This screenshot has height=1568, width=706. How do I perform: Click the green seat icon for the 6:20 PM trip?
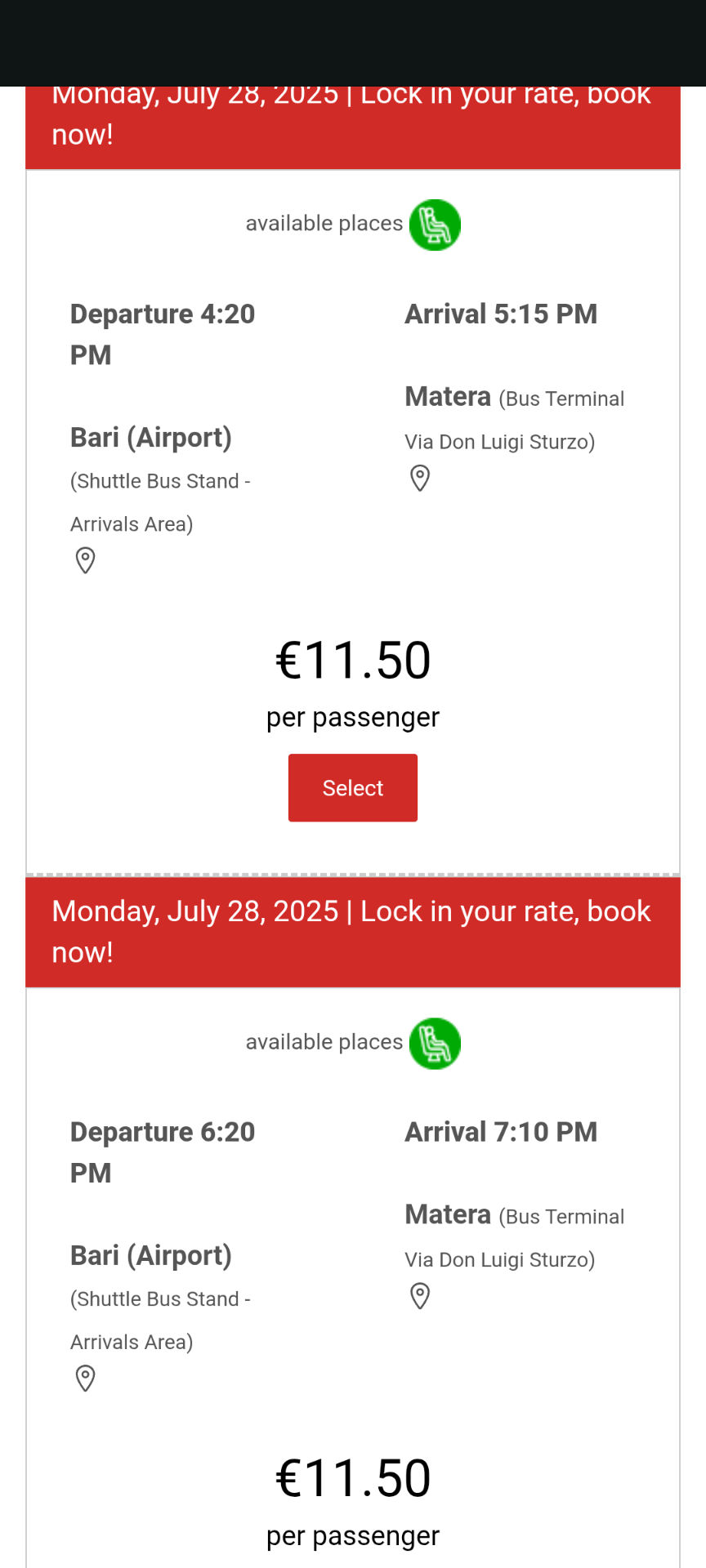[x=435, y=1043]
